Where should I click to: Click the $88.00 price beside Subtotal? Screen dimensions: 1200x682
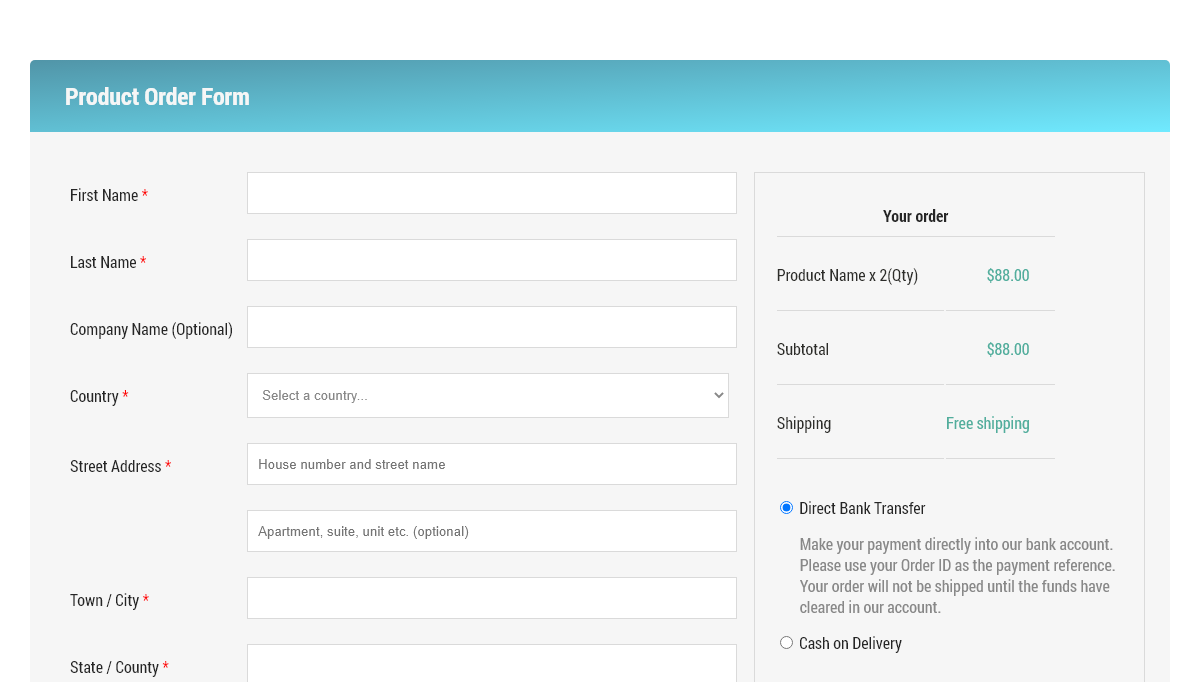(1007, 349)
